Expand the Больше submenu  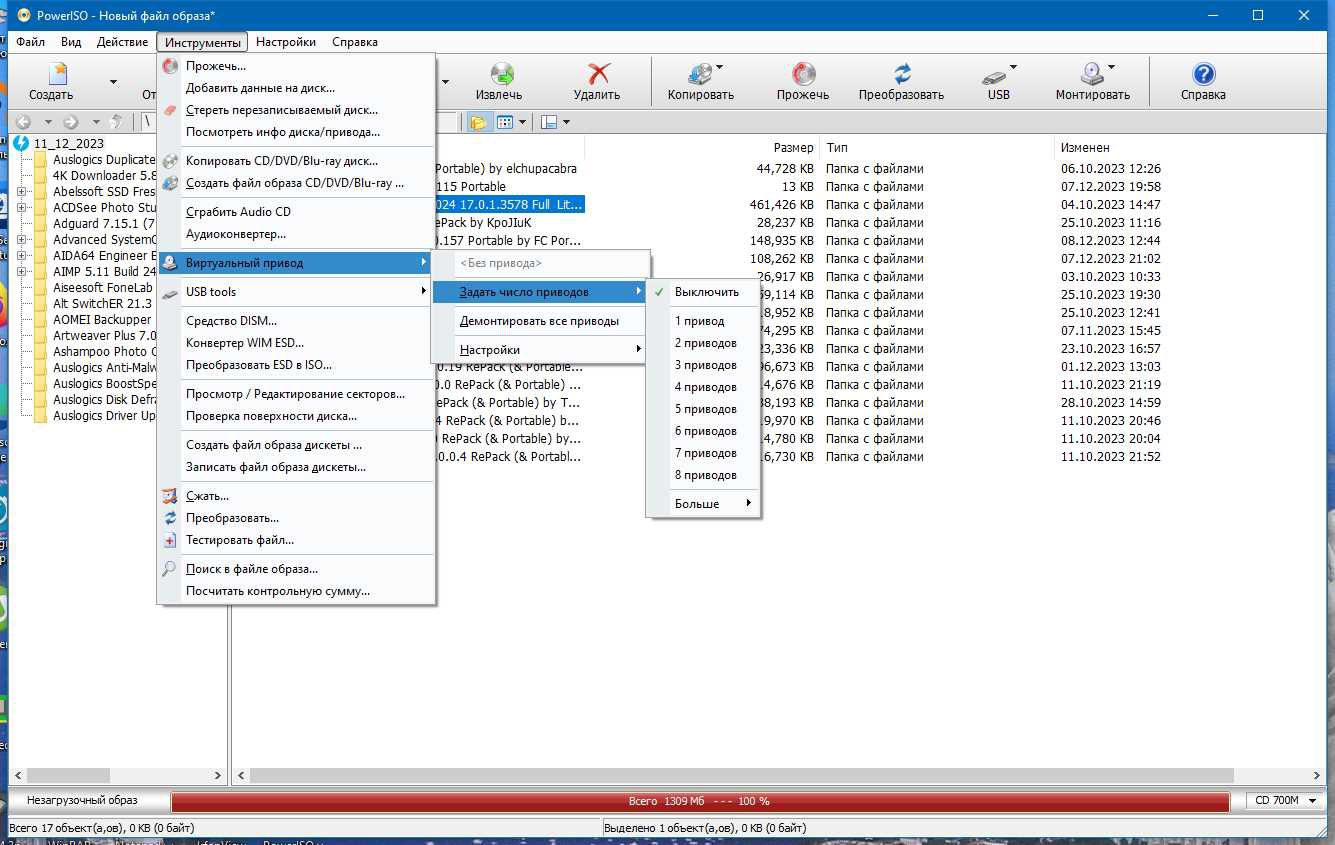coord(703,504)
